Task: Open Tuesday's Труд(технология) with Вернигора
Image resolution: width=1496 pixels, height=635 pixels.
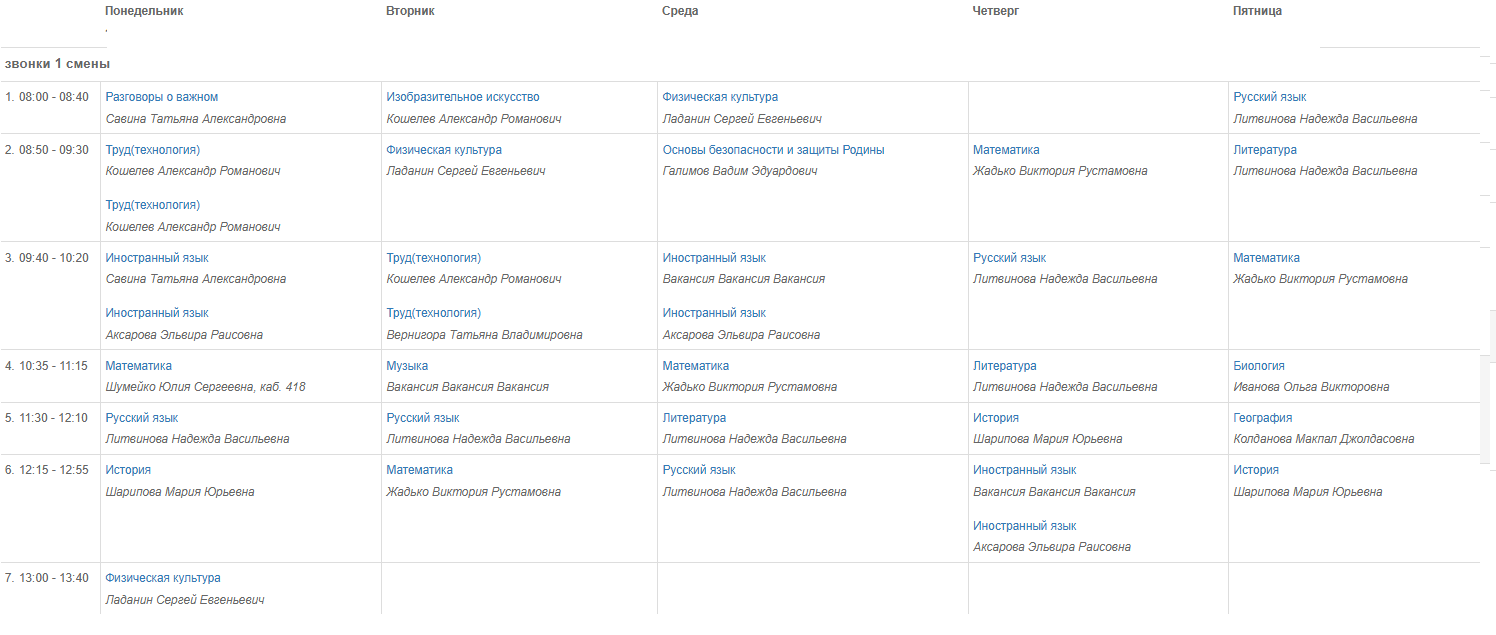Action: point(434,313)
